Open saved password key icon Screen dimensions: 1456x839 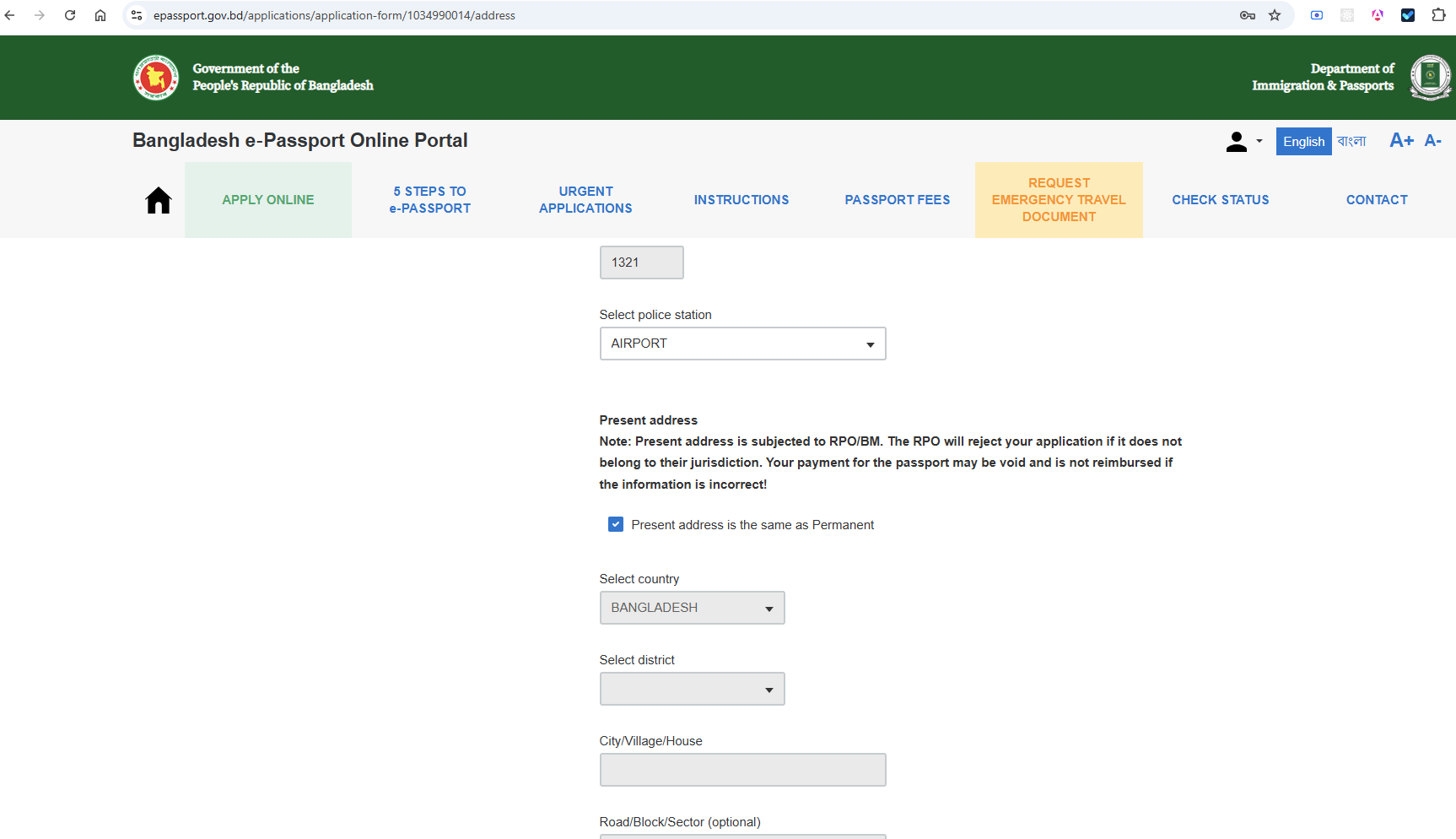point(1248,15)
